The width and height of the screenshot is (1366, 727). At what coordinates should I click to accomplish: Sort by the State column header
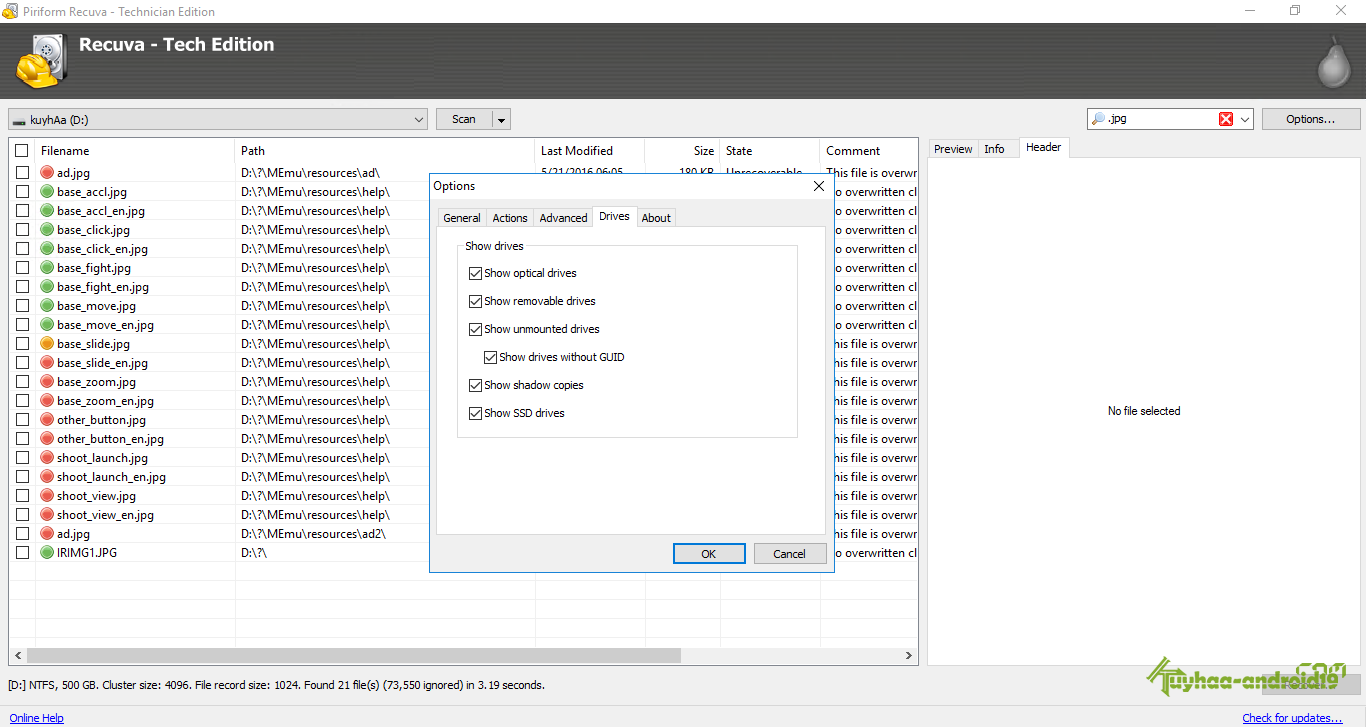770,151
